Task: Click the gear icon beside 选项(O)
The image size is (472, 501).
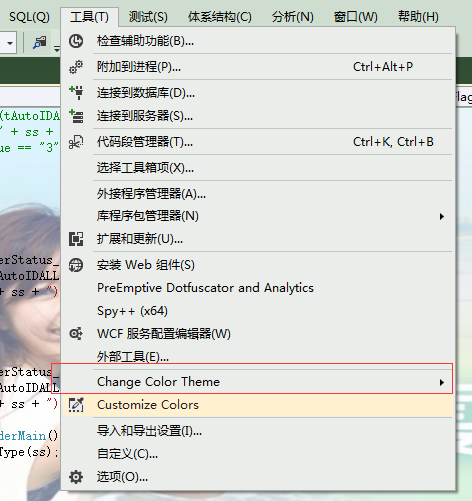Action: pyautogui.click(x=76, y=477)
